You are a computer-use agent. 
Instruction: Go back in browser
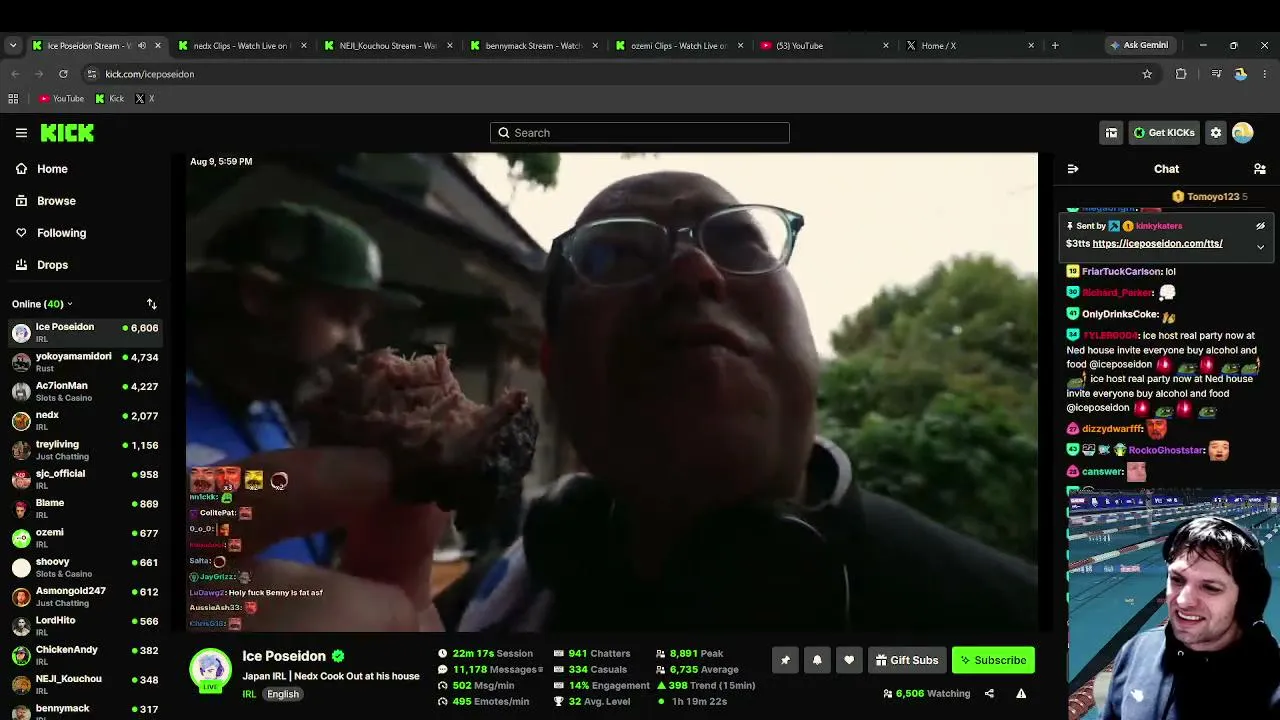15,74
